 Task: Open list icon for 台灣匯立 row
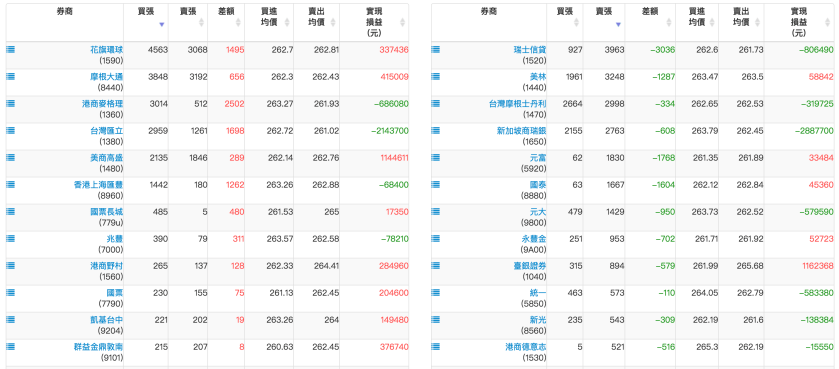point(11,130)
